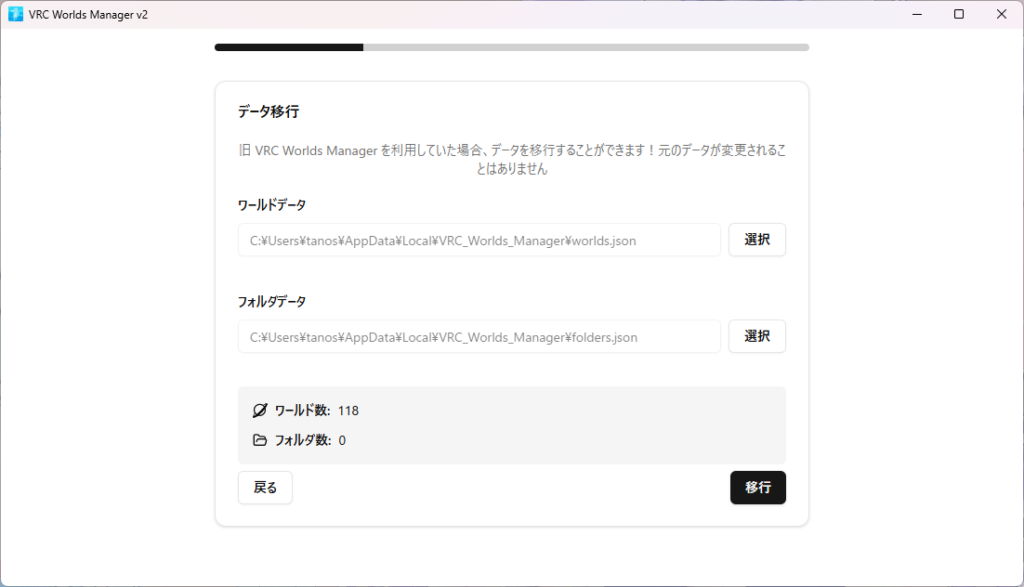Select the ワールドデータ label
Viewport: 1024px width, 587px height.
pos(272,205)
